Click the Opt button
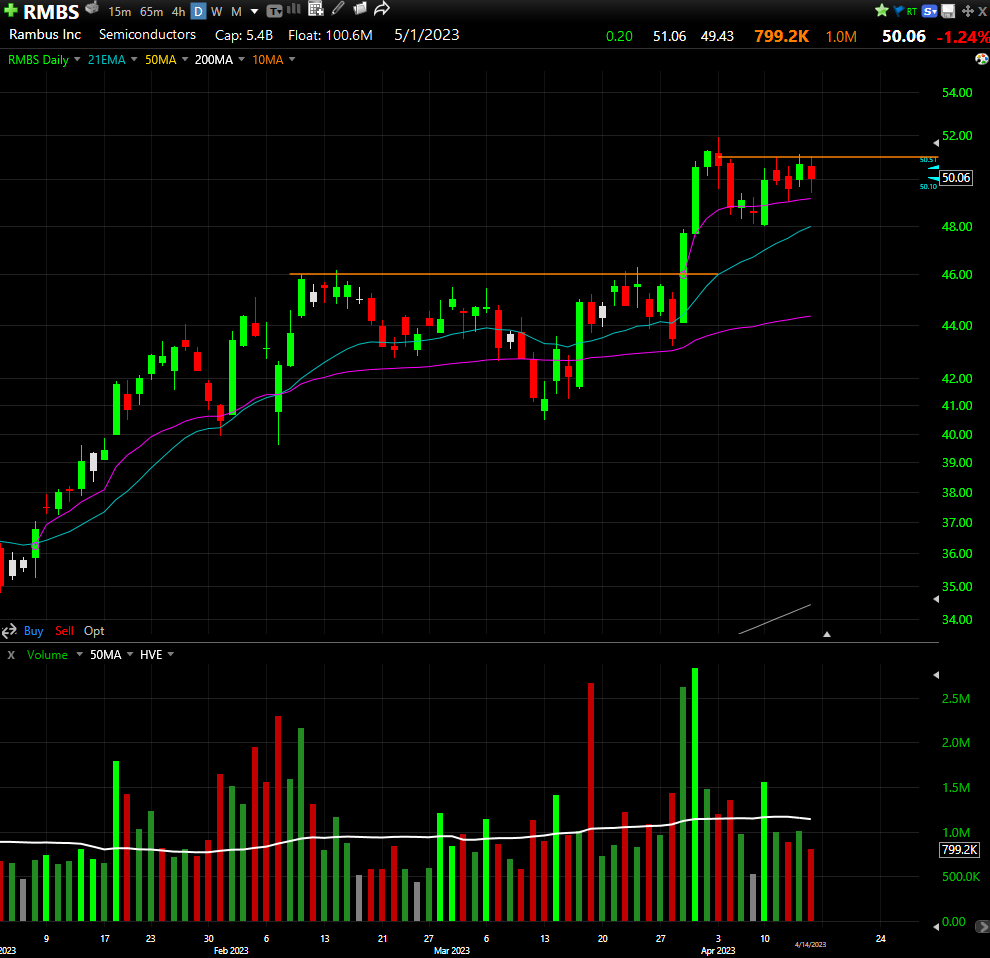 pyautogui.click(x=94, y=631)
